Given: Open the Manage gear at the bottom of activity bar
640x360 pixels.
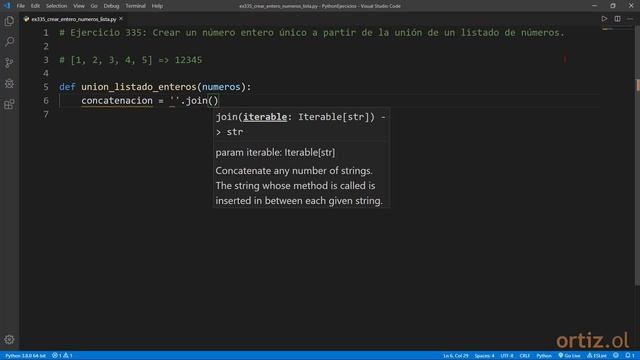Looking at the screenshot, I should click(9, 339).
